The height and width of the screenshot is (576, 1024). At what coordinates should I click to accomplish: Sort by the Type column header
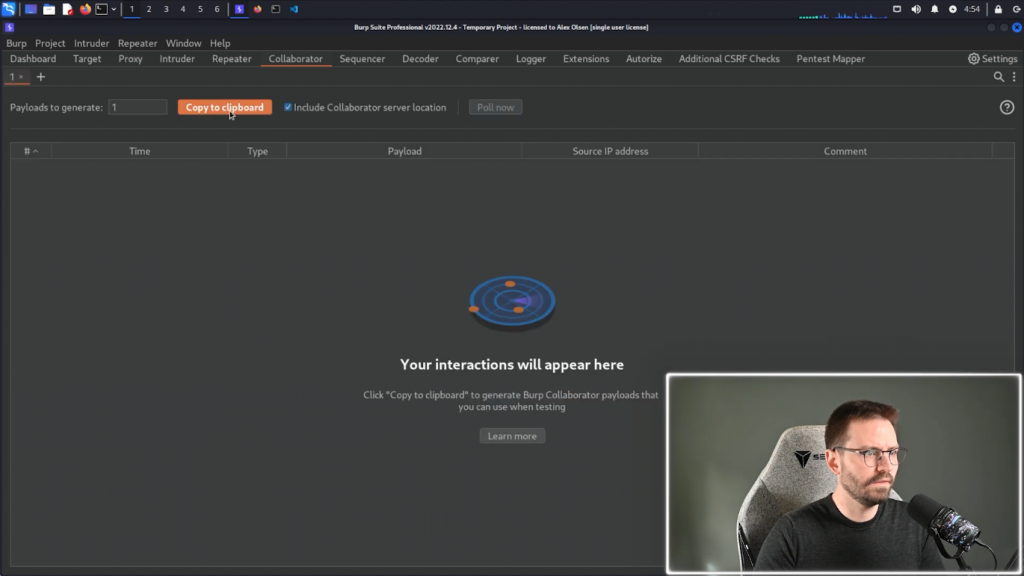point(257,151)
